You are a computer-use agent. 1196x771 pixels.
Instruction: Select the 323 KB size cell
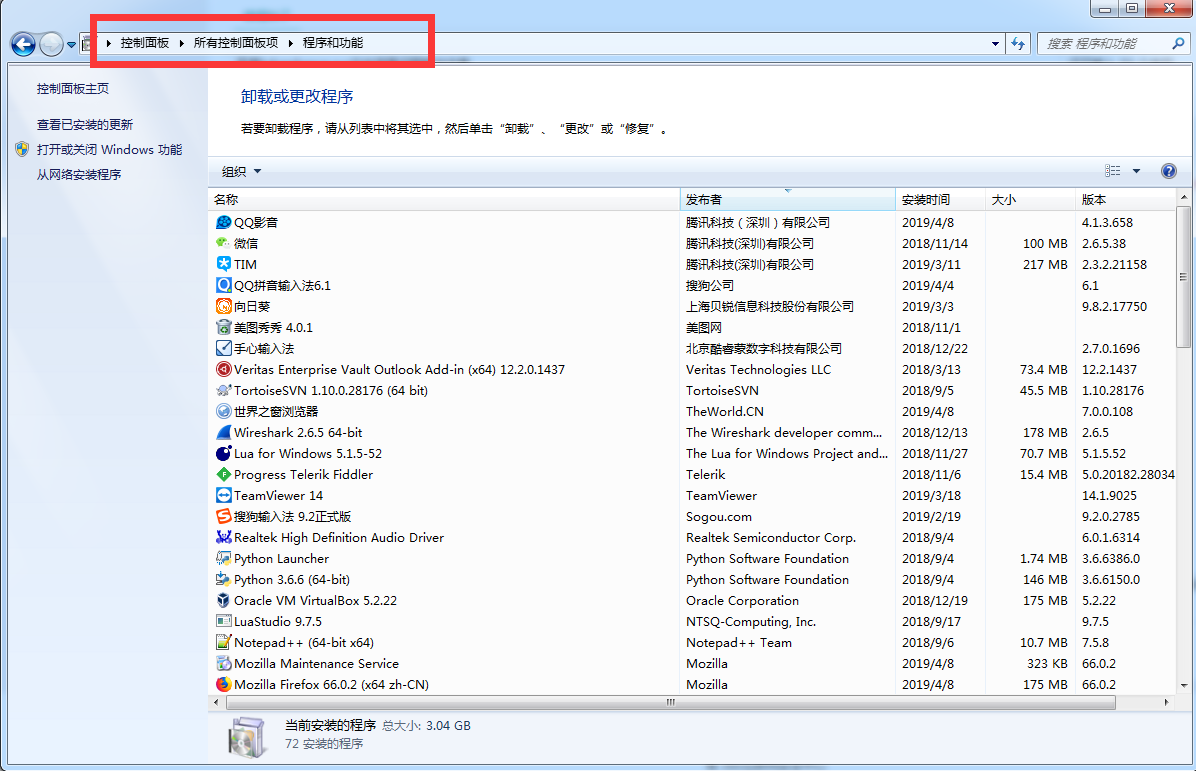click(1046, 663)
